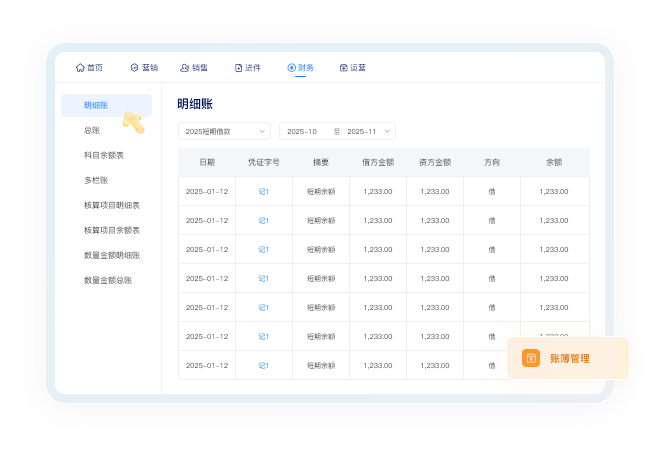
Task: Go to 科目余额表 in the sidebar
Action: 104,155
